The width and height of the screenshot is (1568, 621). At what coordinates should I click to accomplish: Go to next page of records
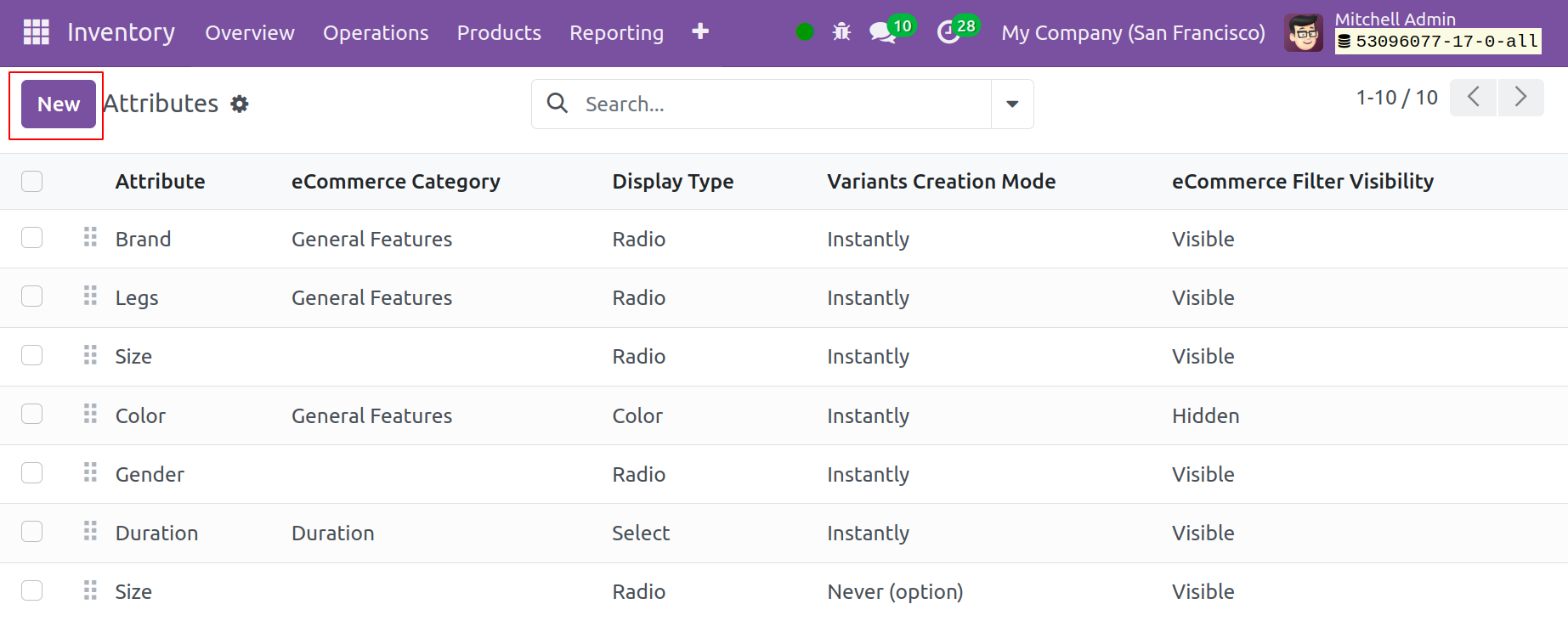[1520, 97]
